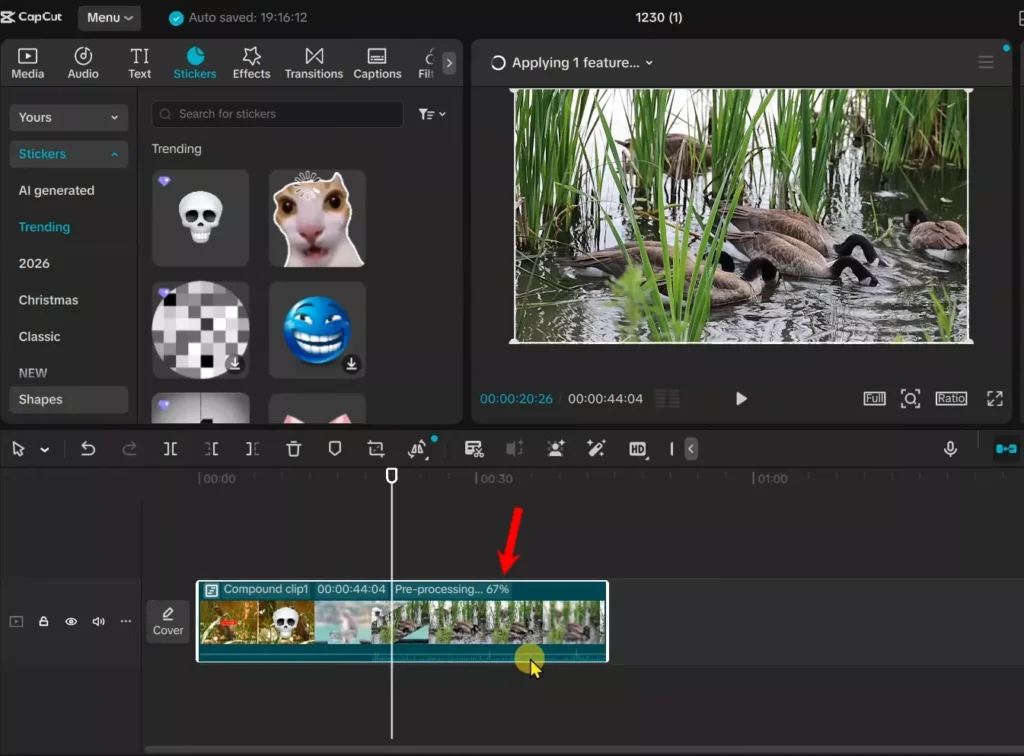This screenshot has width=1024, height=756.
Task: Click the HD enhance quality icon
Action: [x=637, y=449]
